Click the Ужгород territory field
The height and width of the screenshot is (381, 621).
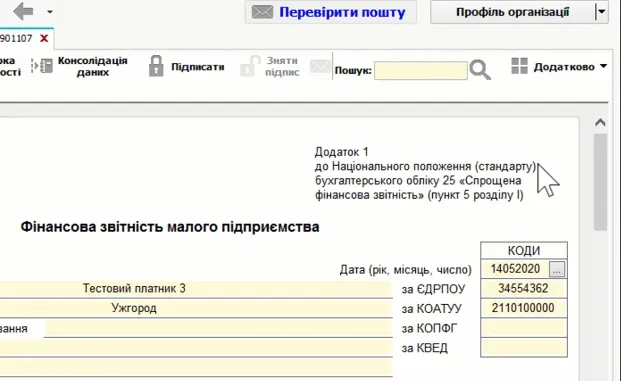coord(196,308)
